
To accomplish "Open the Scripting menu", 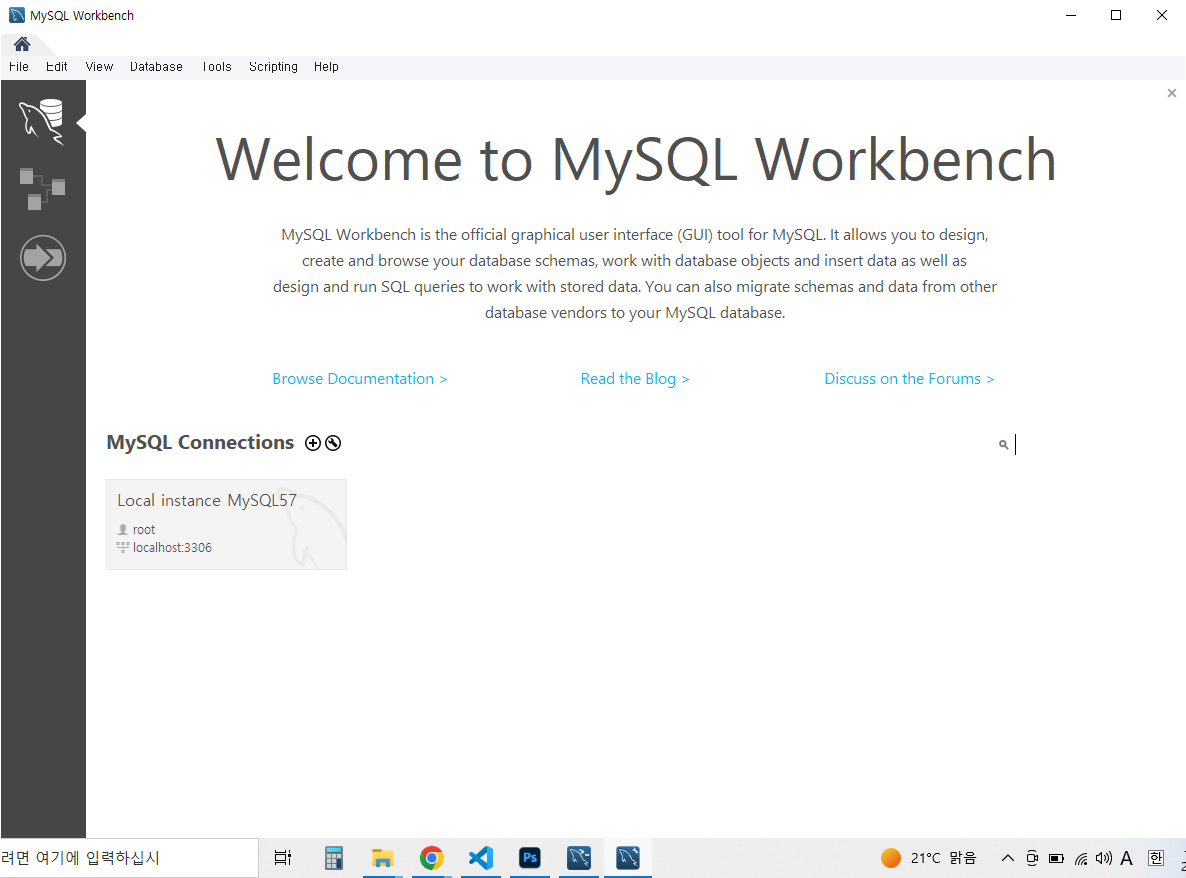I will 273,67.
